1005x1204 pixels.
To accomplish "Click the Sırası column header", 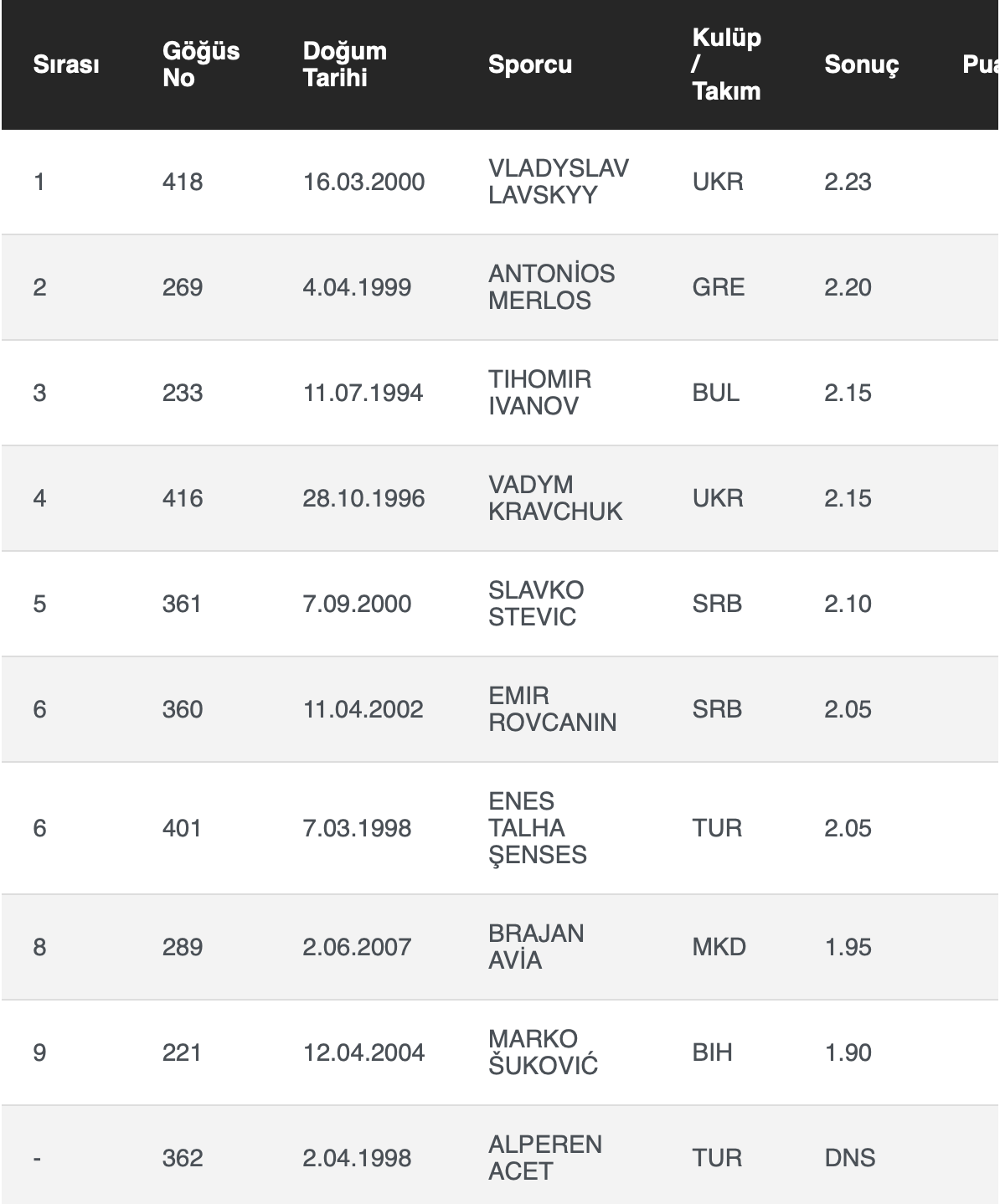I will 66,64.
